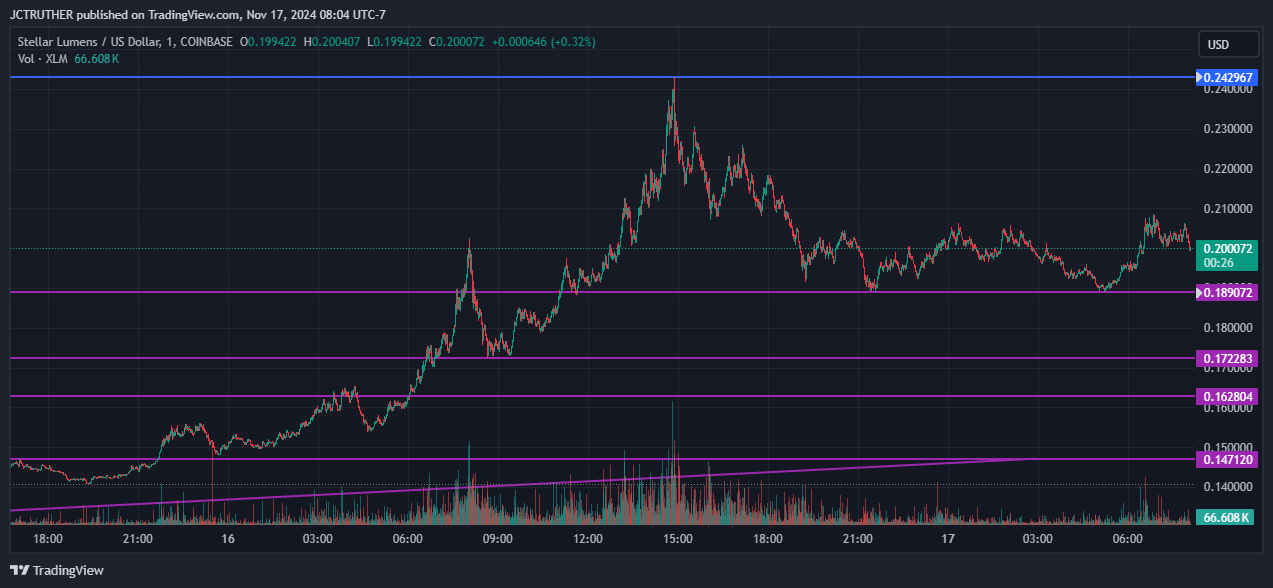This screenshot has width=1273, height=588.
Task: Click the 16 date label on time axis
Action: [228, 539]
